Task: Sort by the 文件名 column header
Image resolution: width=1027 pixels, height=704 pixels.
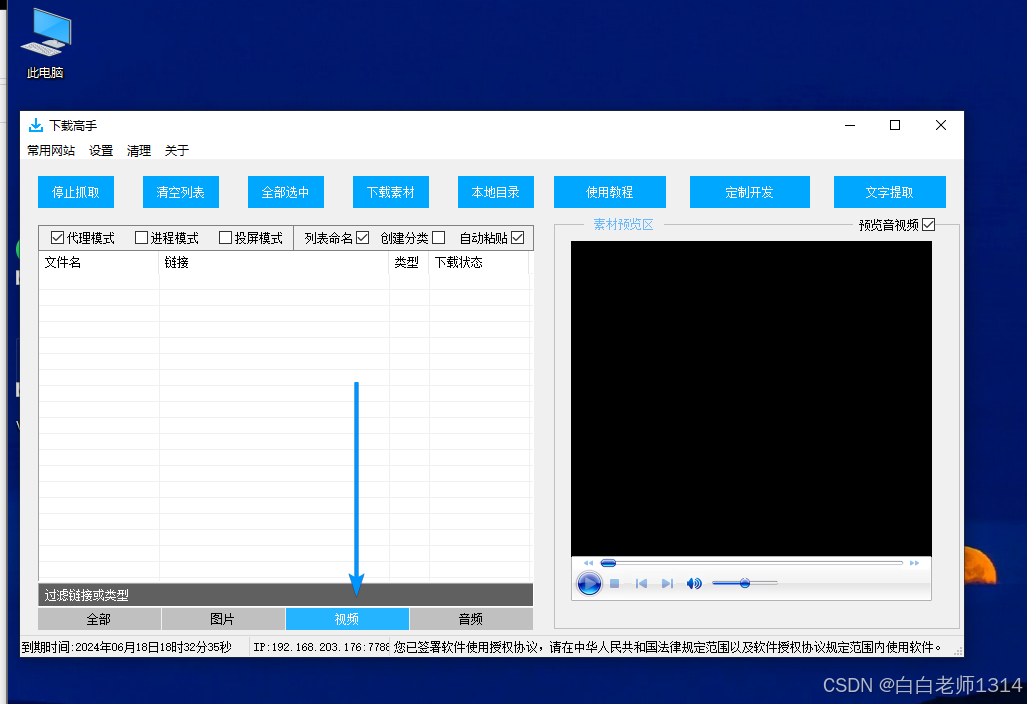Action: (99, 263)
